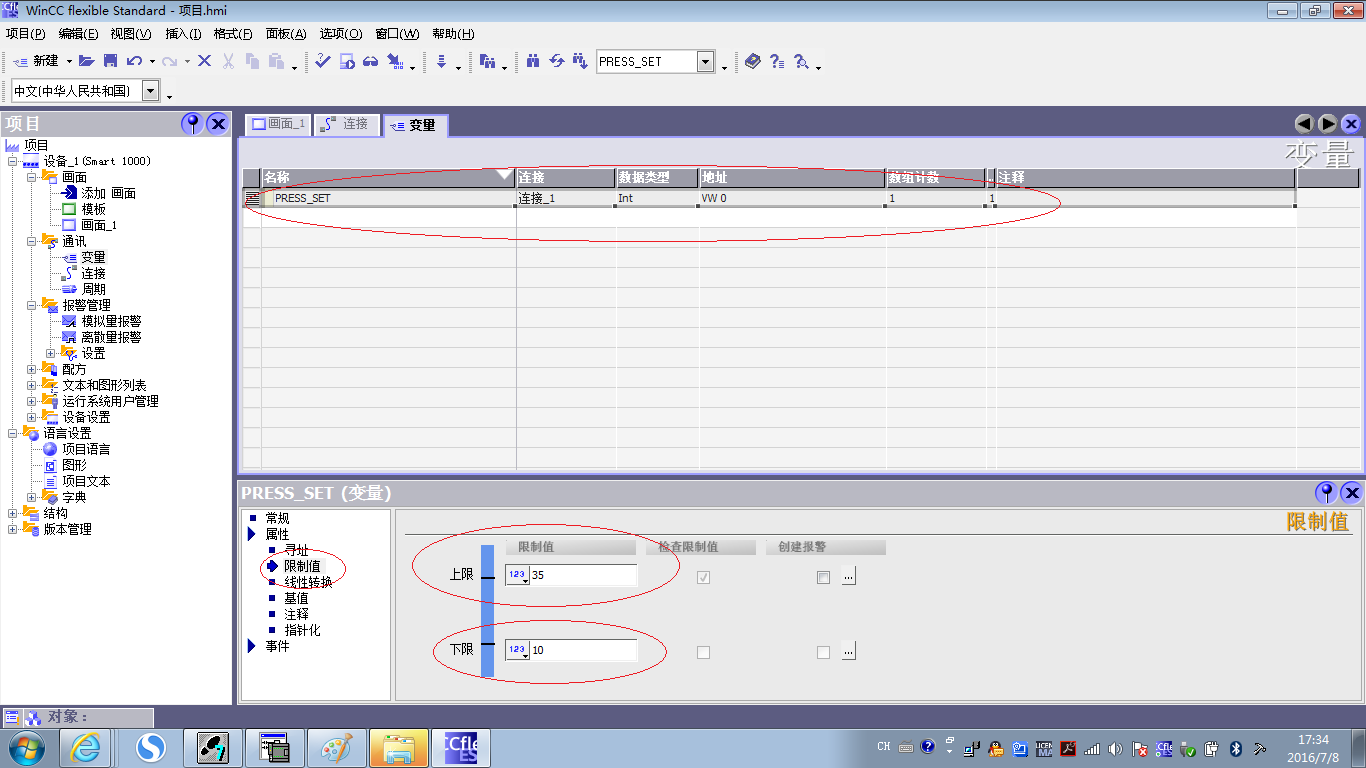Screen dimensions: 1366x768
Task: Click the question mark help icon
Action: (777, 61)
